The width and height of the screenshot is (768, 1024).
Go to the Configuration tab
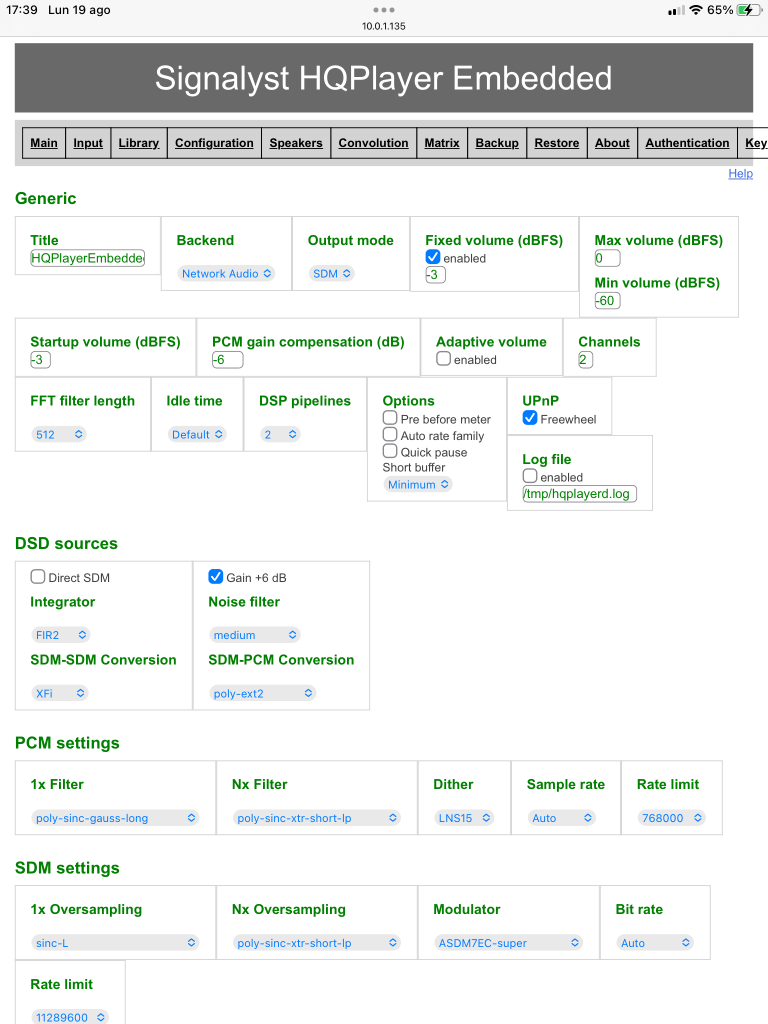pos(214,143)
